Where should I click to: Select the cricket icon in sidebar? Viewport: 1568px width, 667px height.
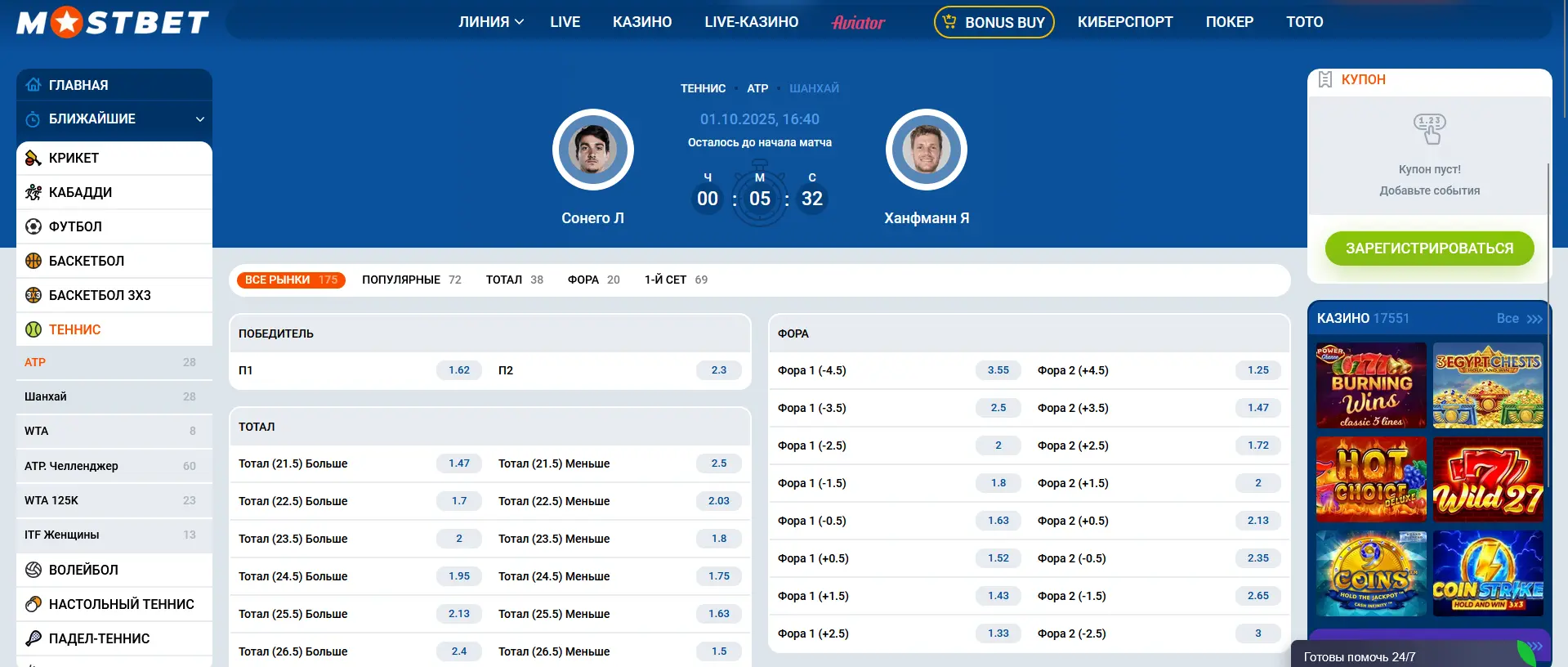point(34,158)
